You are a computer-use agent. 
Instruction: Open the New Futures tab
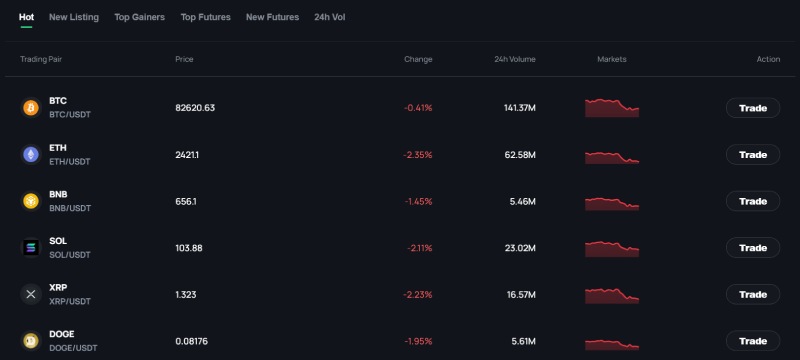272,17
